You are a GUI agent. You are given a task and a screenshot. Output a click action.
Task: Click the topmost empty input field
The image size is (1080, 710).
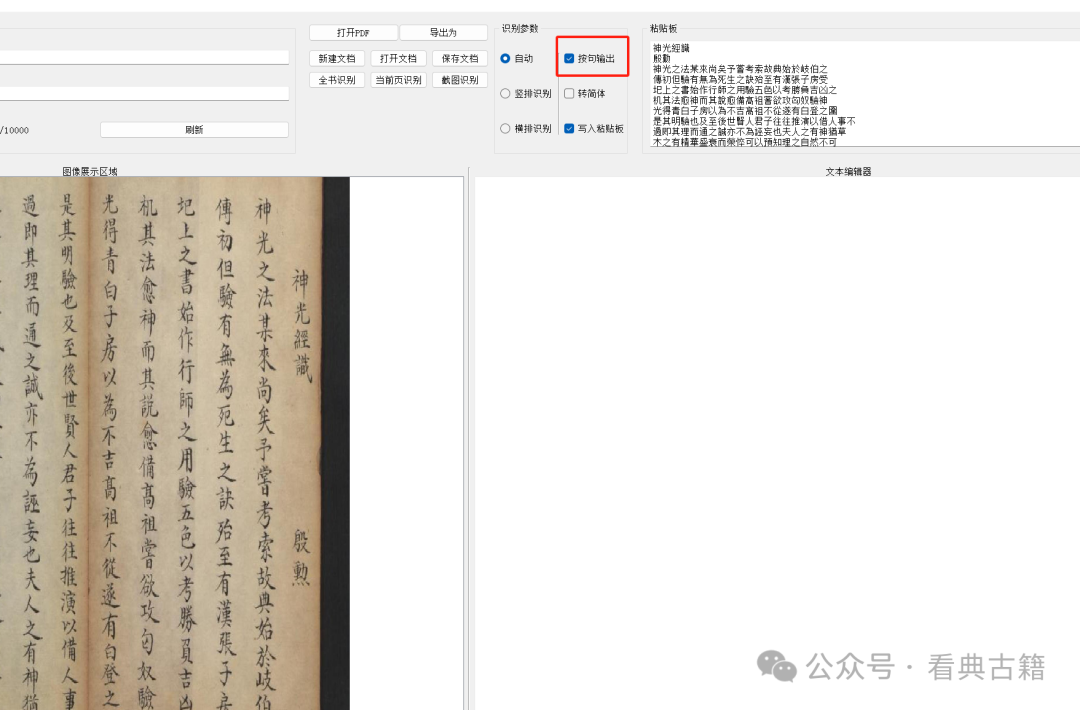[145, 57]
